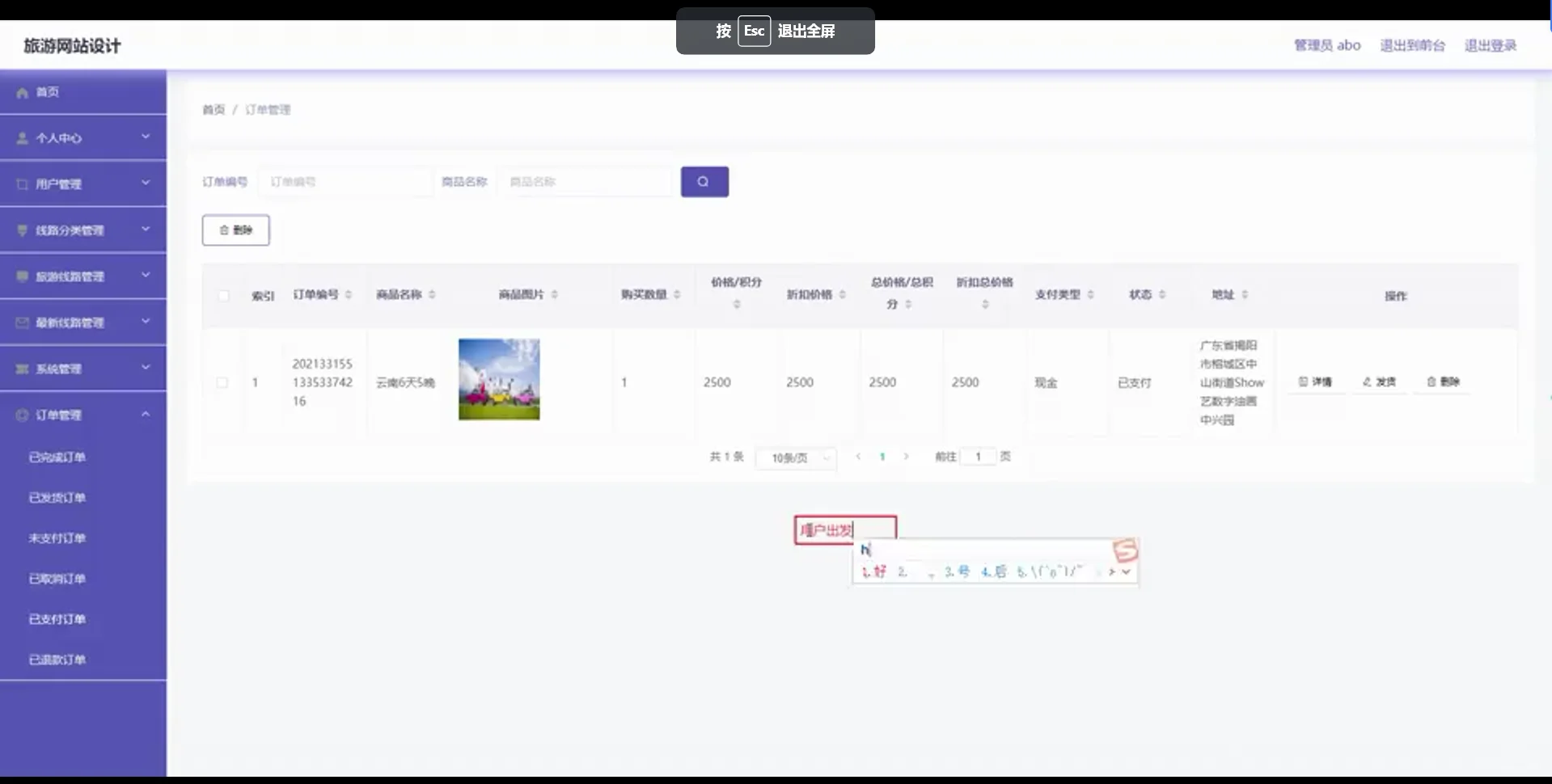This screenshot has height=784, width=1552.
Task: Open 未支付订单 from the order menu
Action: [x=57, y=537]
